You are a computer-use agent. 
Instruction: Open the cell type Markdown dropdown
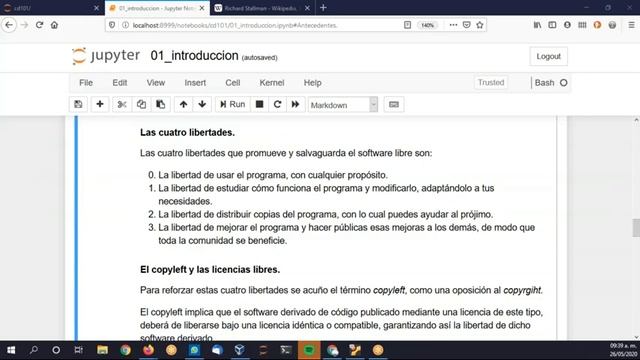343,105
